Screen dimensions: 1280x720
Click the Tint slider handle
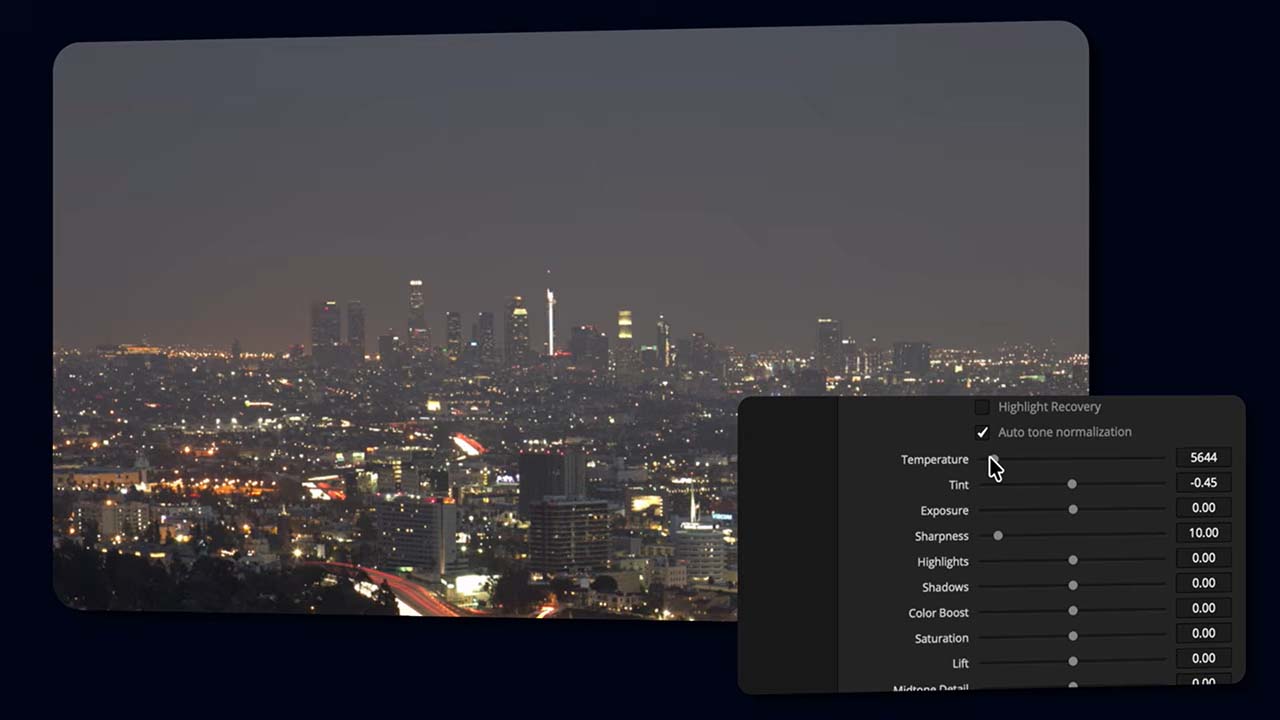pos(1072,484)
